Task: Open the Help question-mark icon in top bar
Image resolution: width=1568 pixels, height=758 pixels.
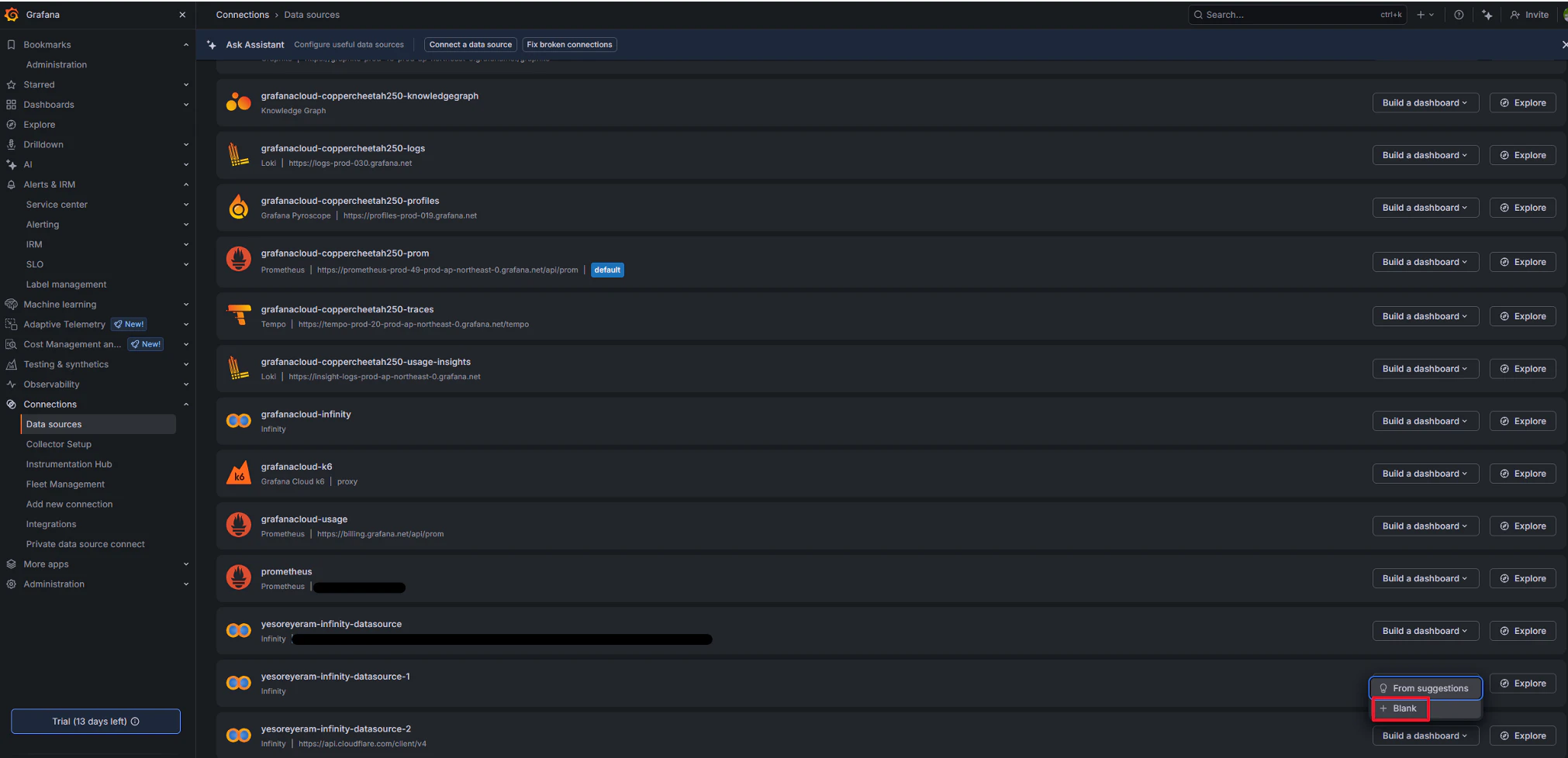Action: (x=1459, y=15)
